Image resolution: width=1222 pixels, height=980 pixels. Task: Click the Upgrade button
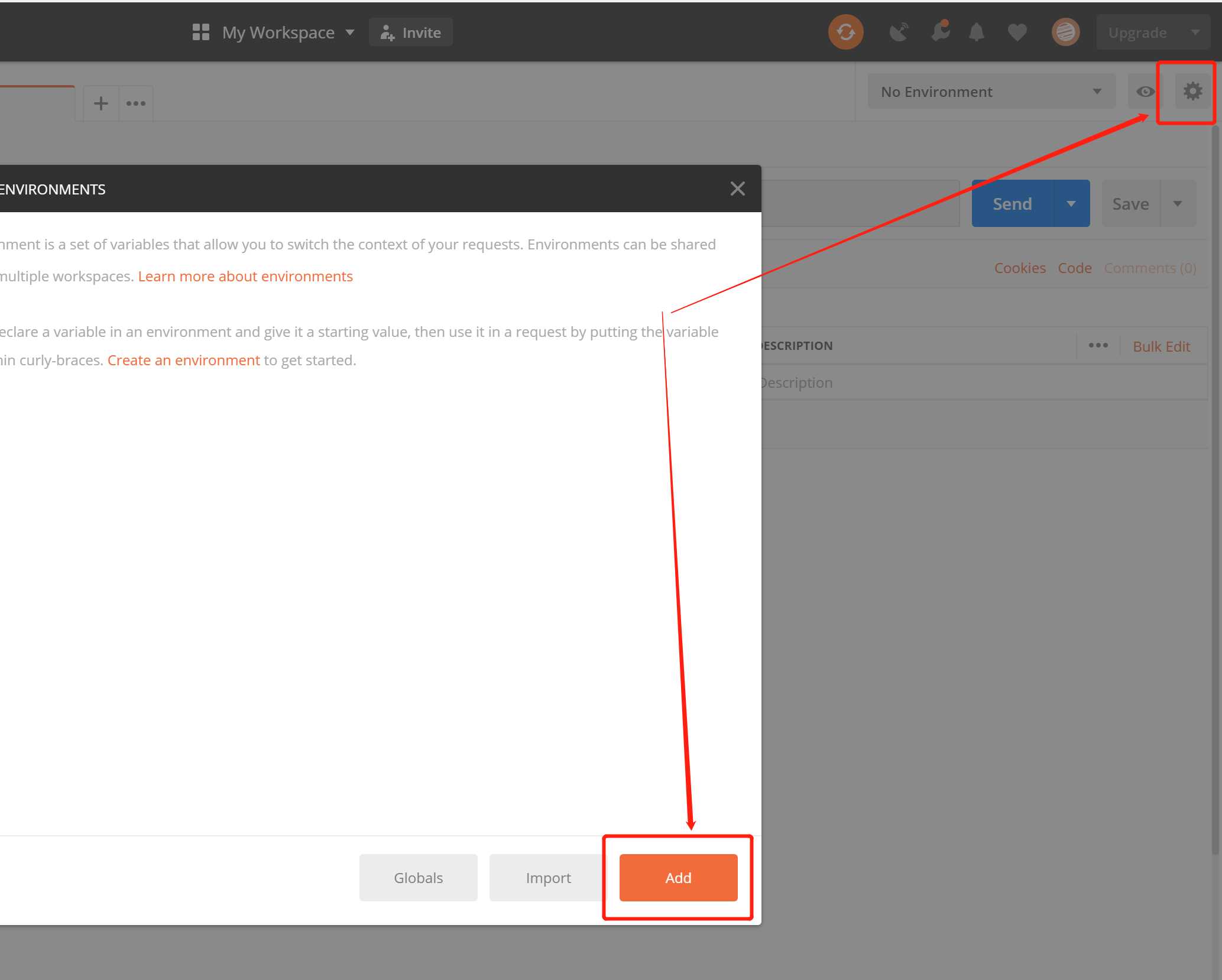1137,33
